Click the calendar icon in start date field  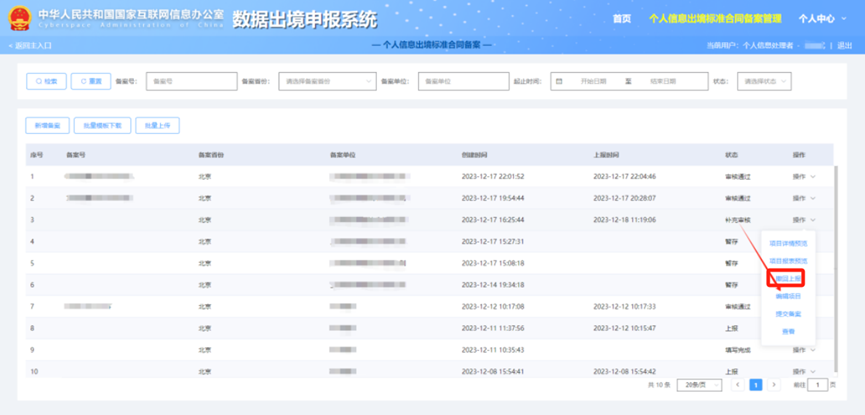tap(560, 81)
